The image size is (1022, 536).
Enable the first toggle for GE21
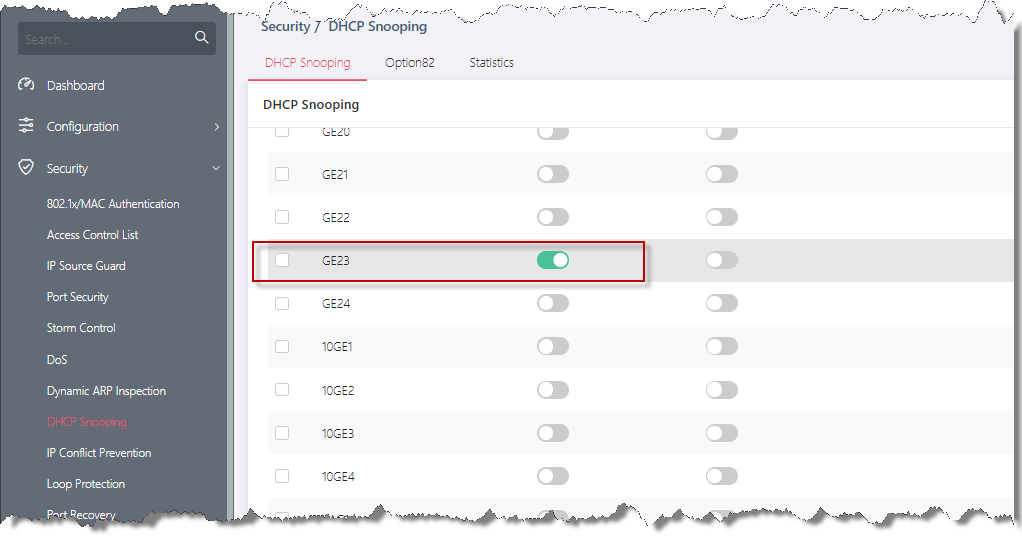(552, 174)
